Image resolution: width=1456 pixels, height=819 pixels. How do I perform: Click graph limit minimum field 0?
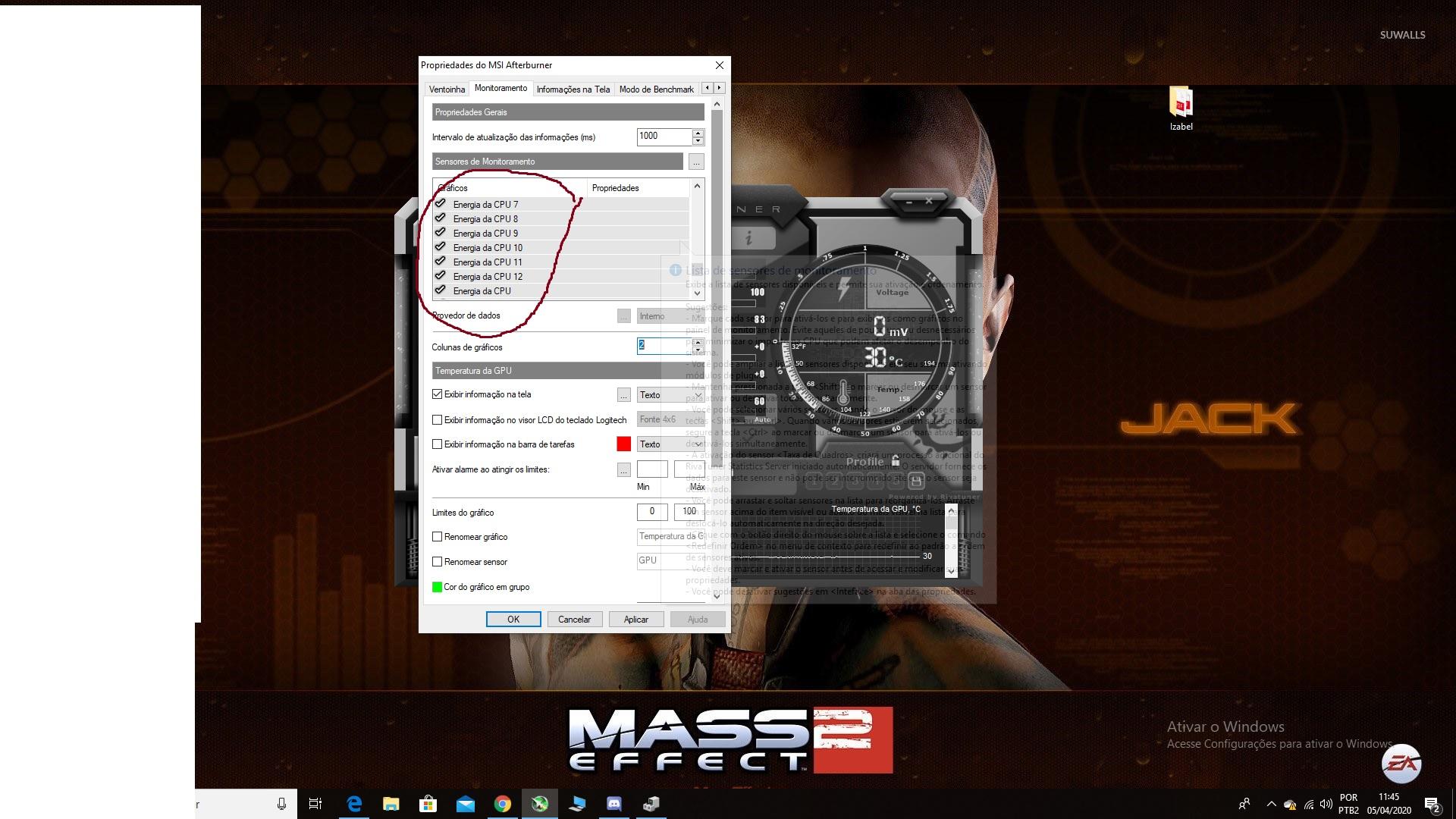coord(652,512)
